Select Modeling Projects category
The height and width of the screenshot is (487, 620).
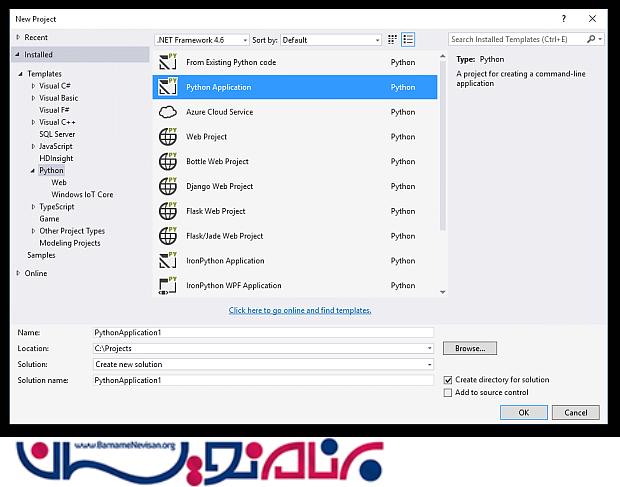70,243
